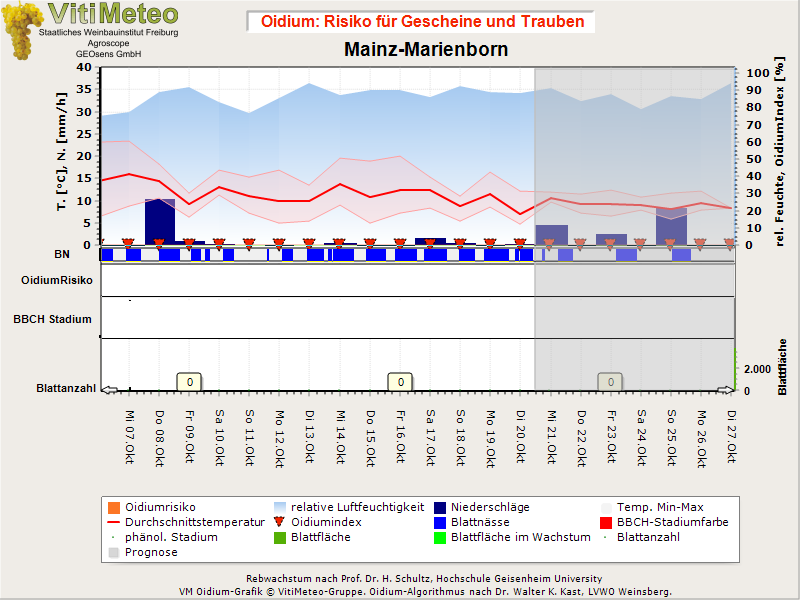Click the 'GEOsens GmbH' text under the logo
800x600 pixels.
tap(109, 54)
